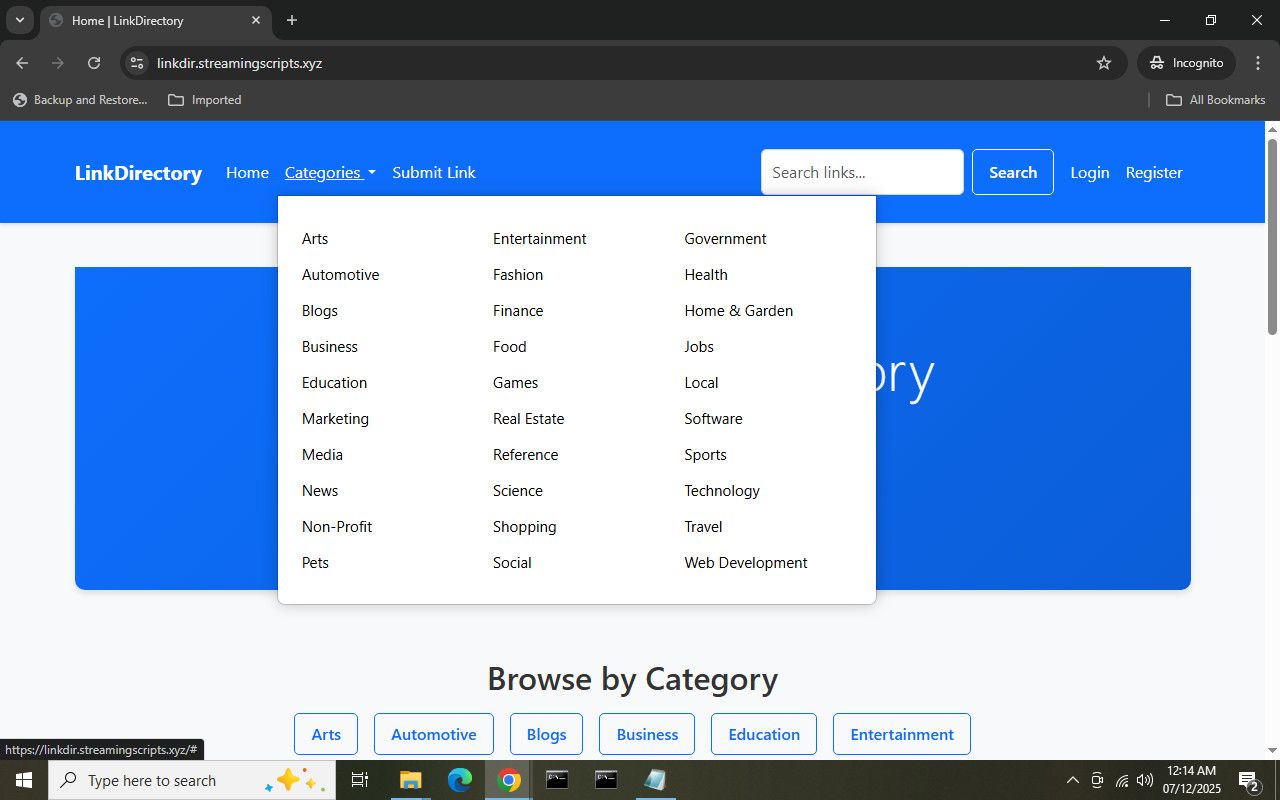Bookmark this page with the star icon
Viewport: 1280px width, 800px height.
coord(1104,63)
